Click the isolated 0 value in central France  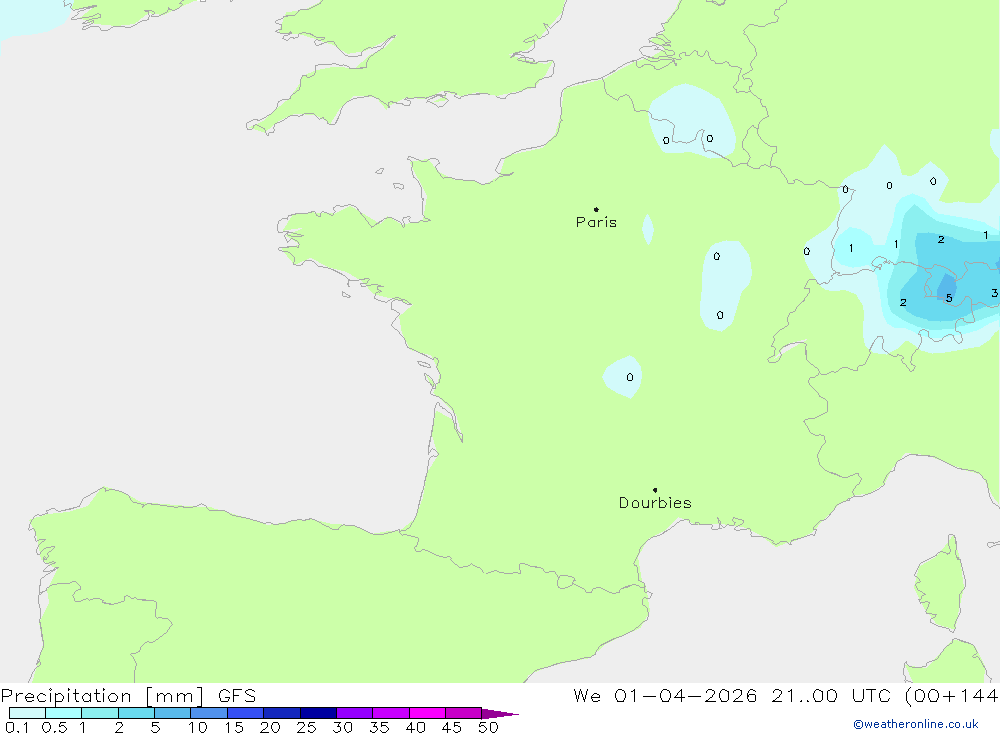629,377
